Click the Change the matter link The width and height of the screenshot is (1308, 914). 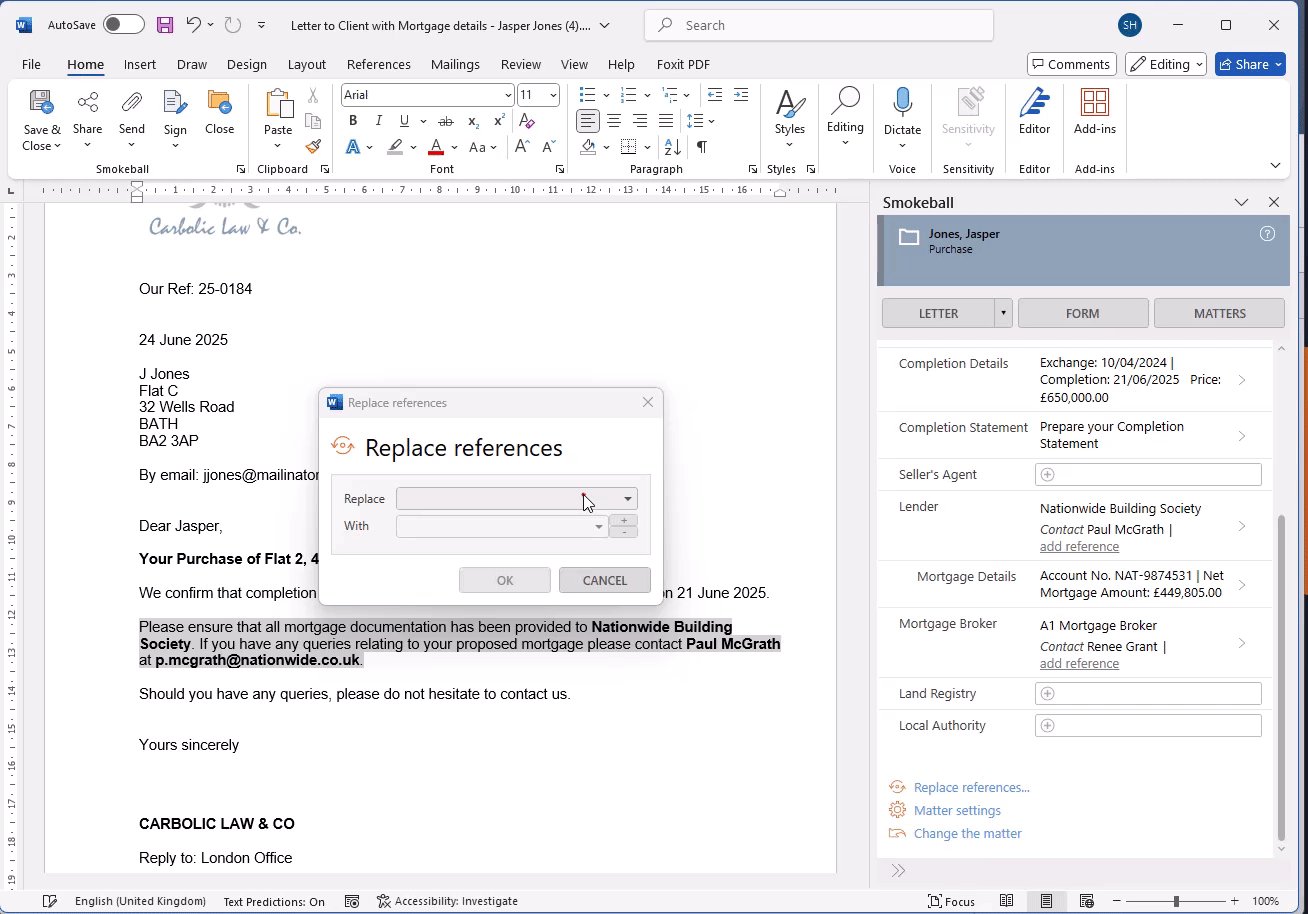968,833
